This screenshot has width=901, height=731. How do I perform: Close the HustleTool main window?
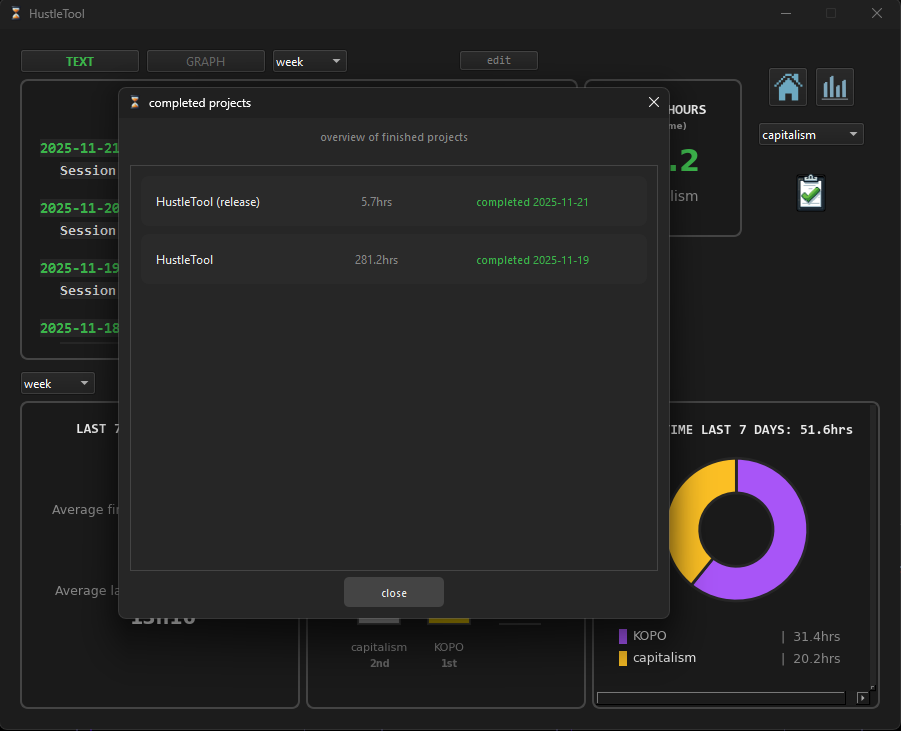tap(876, 13)
